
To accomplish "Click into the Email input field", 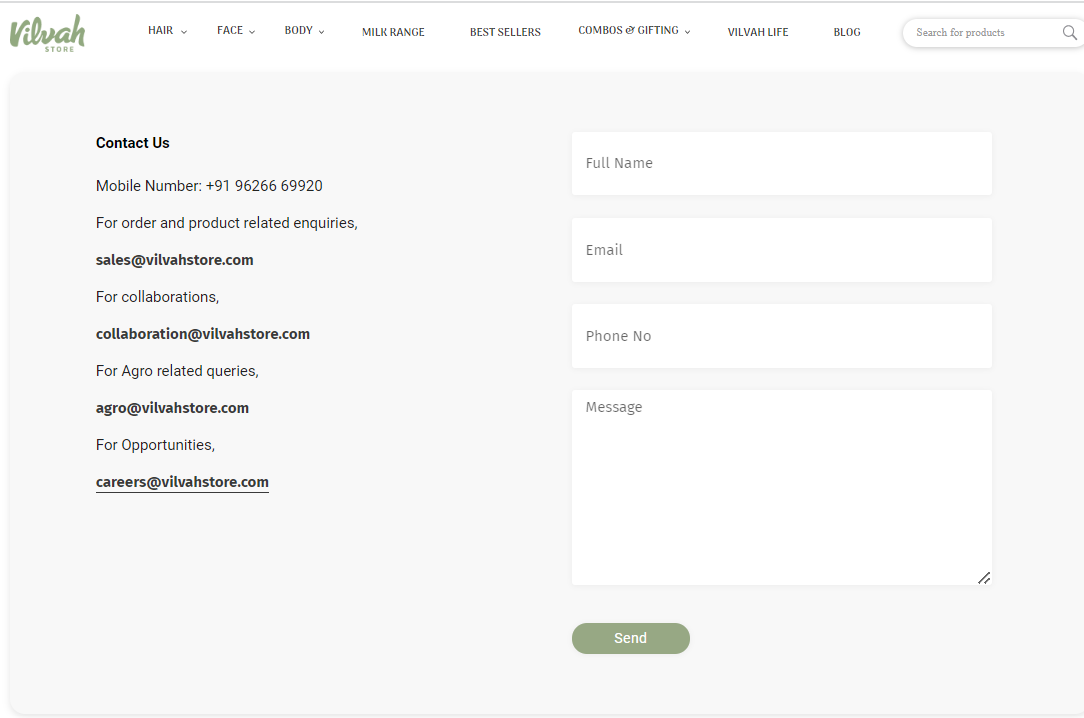I will click(781, 250).
